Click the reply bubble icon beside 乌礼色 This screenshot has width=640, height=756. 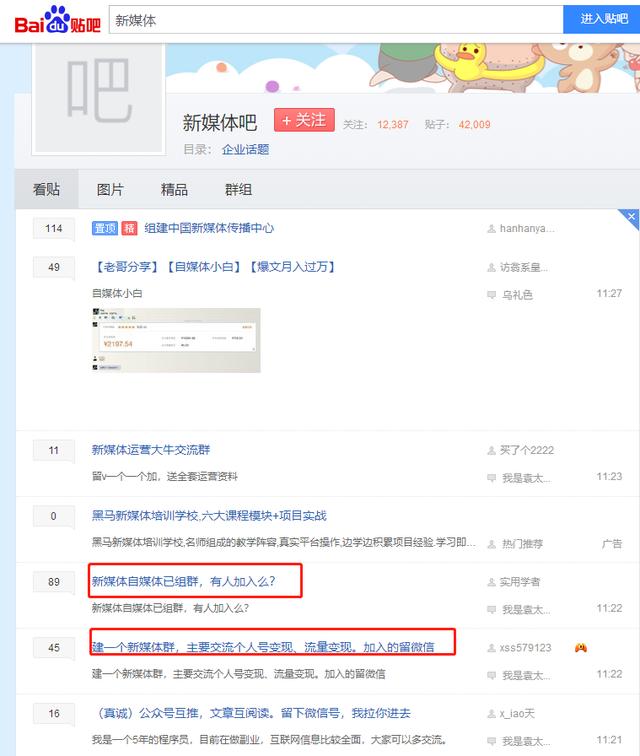(x=491, y=295)
